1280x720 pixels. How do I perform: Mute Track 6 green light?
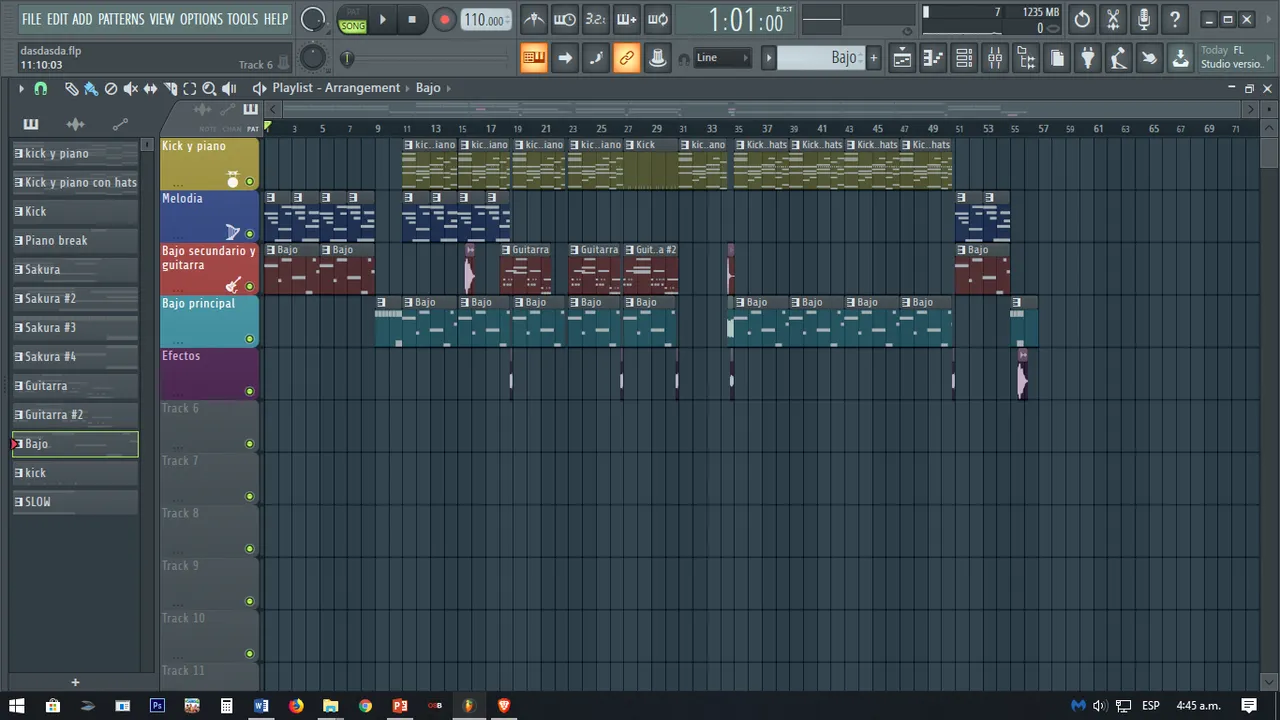[x=249, y=444]
